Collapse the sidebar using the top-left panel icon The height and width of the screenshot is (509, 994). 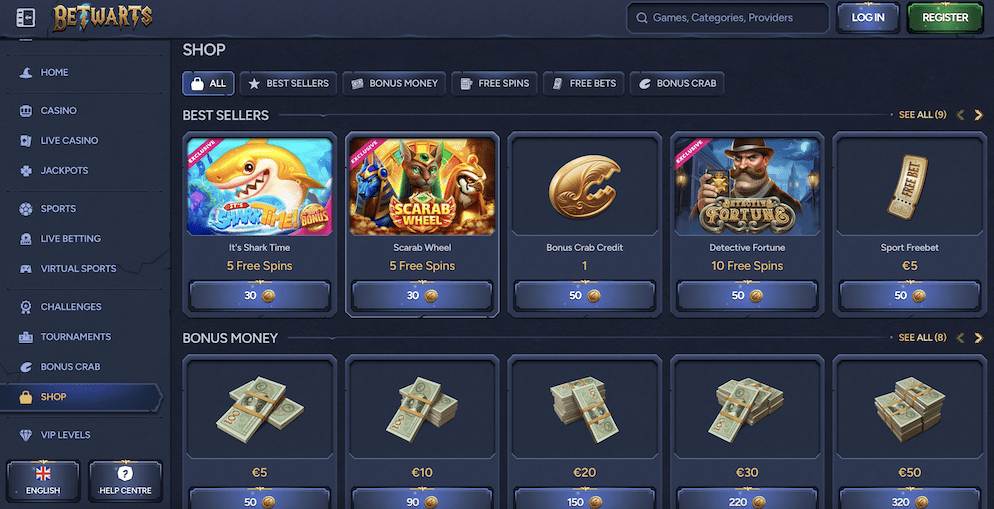(25, 18)
